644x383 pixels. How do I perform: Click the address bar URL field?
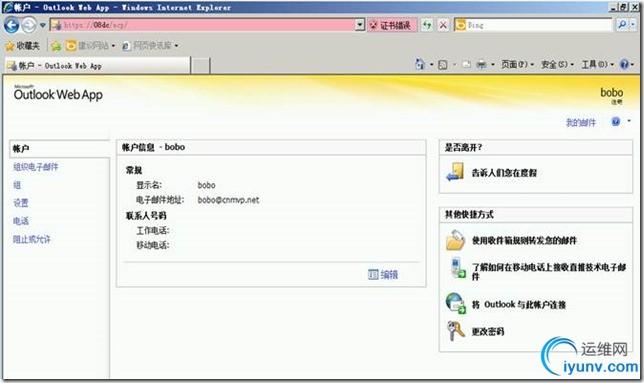click(x=202, y=25)
